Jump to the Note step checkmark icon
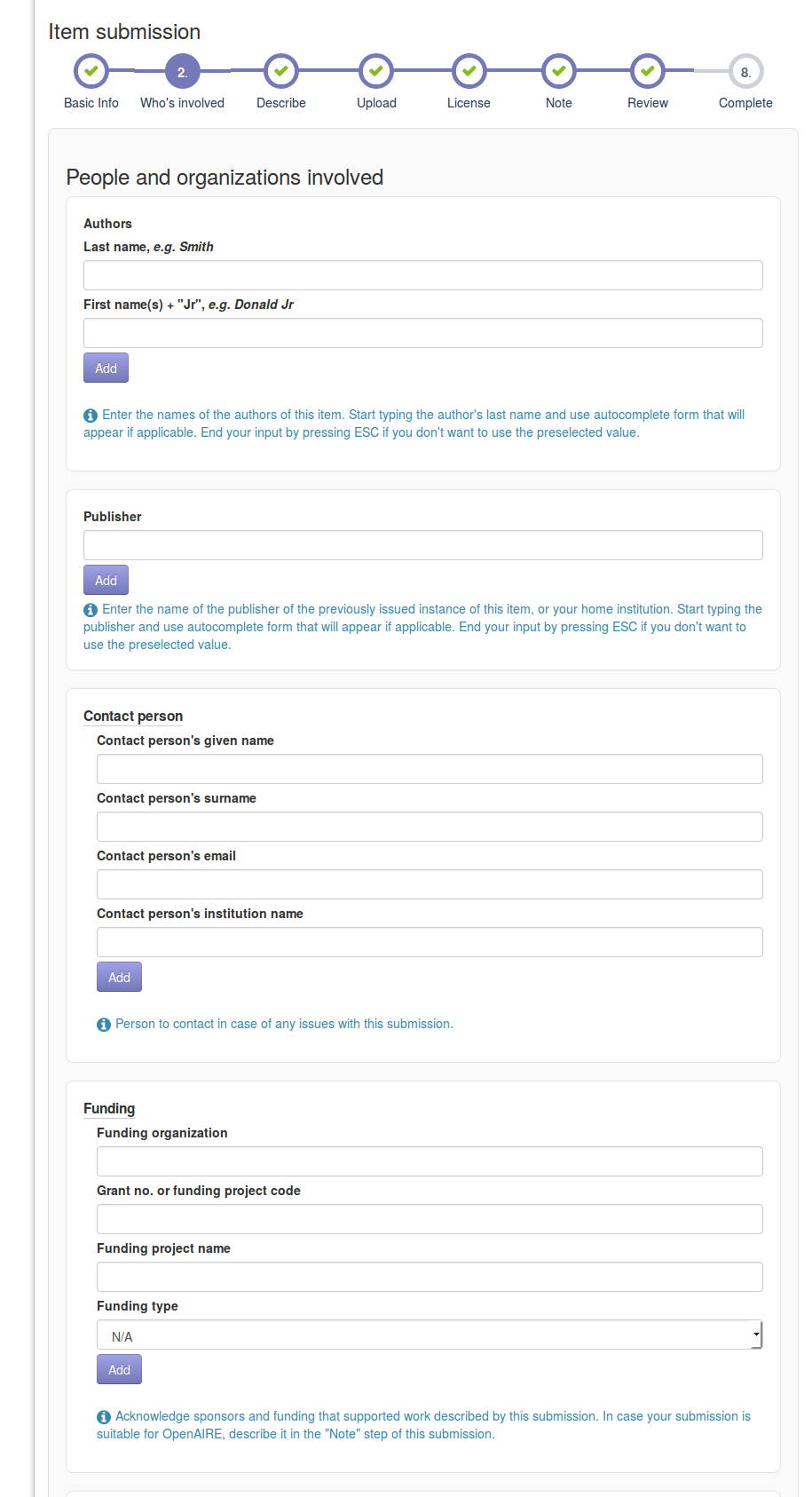Image resolution: width=812 pixels, height=1497 pixels. 559,71
